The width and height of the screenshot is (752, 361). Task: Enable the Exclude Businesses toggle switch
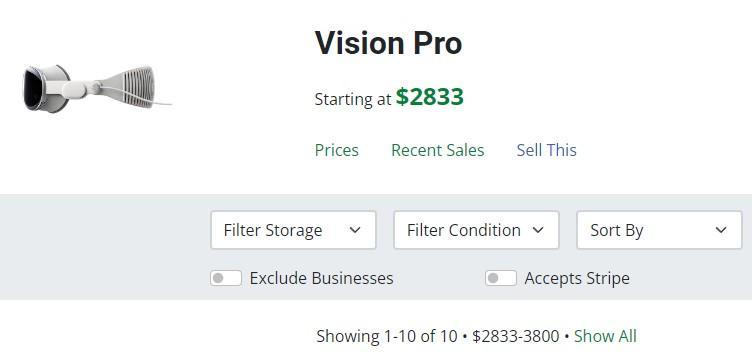pyautogui.click(x=226, y=278)
